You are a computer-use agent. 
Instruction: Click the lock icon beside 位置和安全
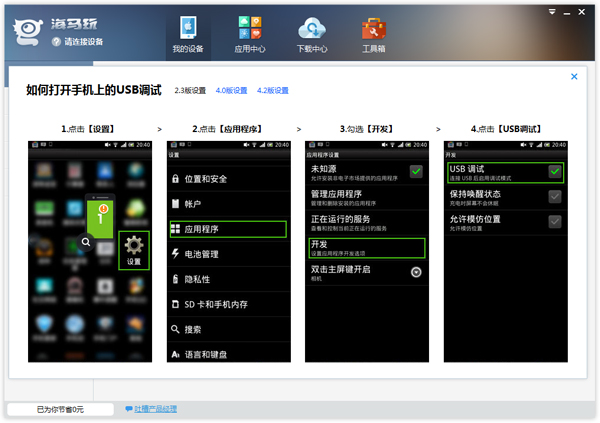click(175, 179)
